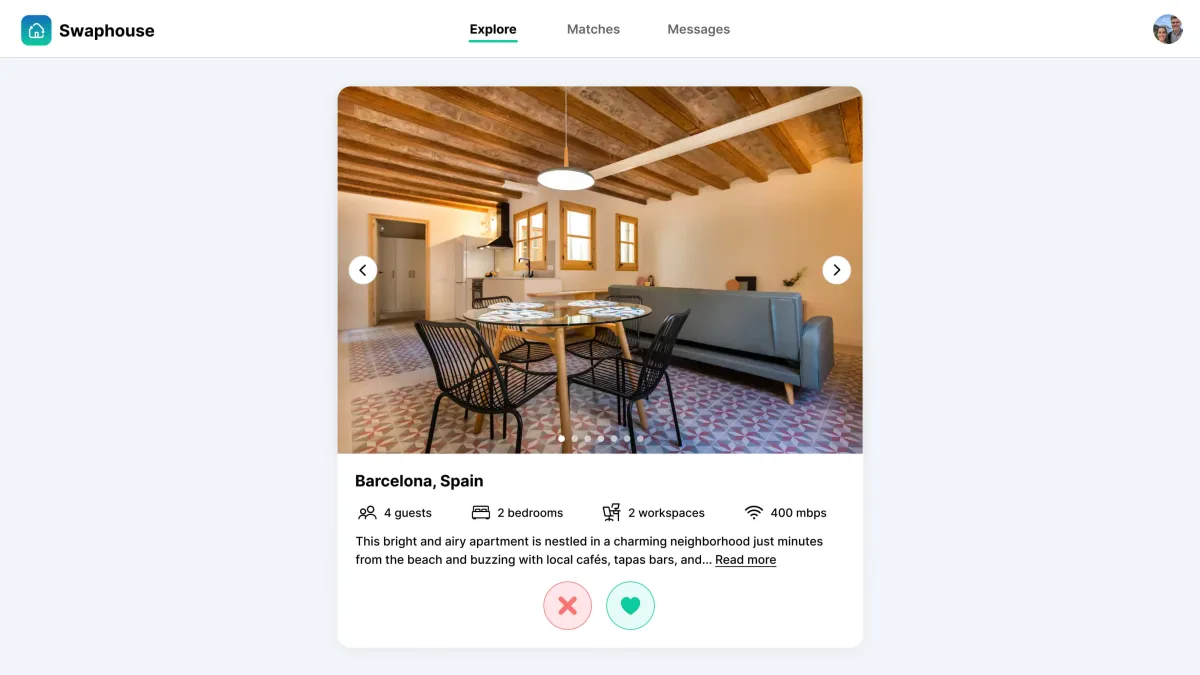Reject this listing with the red X

tap(568, 605)
